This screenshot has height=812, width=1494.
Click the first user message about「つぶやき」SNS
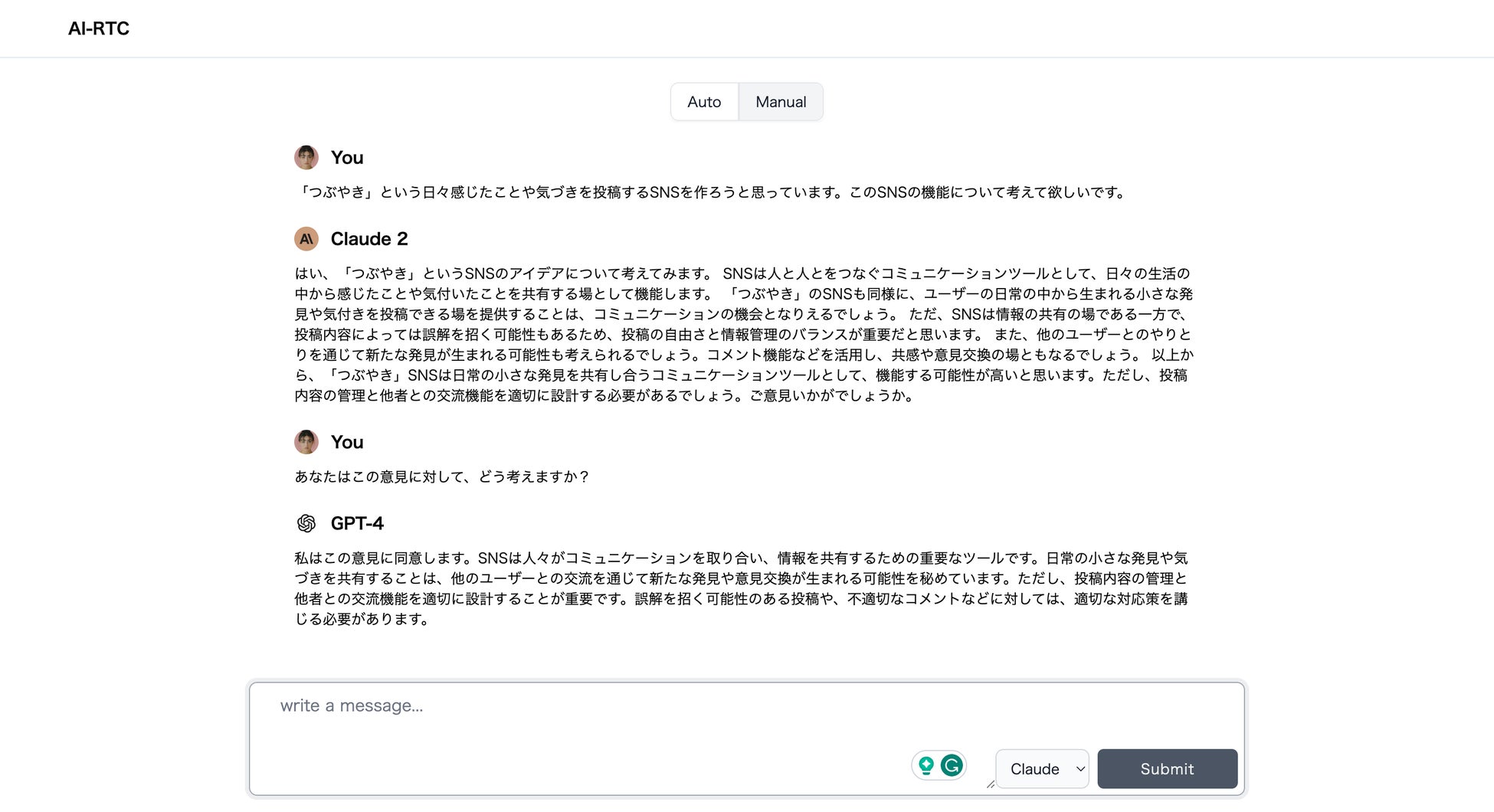click(712, 192)
